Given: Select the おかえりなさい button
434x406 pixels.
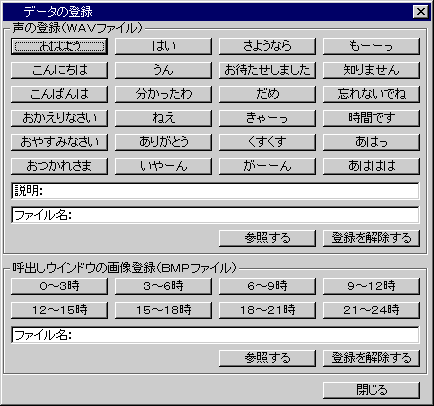Looking at the screenshot, I should (x=59, y=118).
